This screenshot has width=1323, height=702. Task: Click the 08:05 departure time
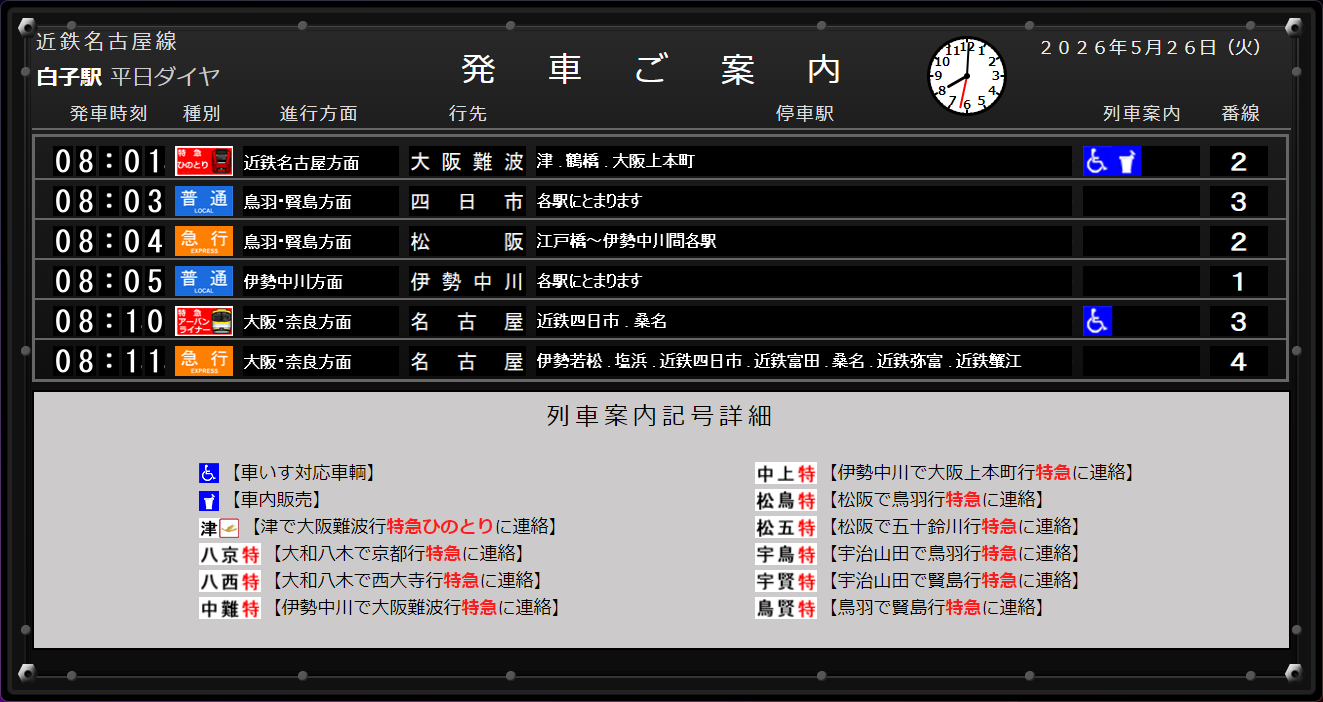tap(108, 281)
